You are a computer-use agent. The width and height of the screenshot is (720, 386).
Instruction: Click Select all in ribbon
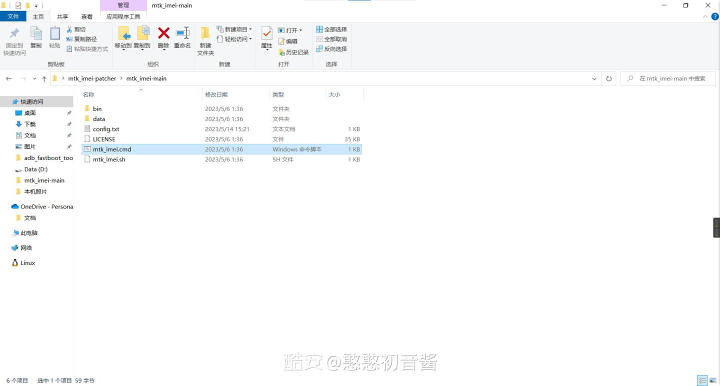click(x=331, y=29)
